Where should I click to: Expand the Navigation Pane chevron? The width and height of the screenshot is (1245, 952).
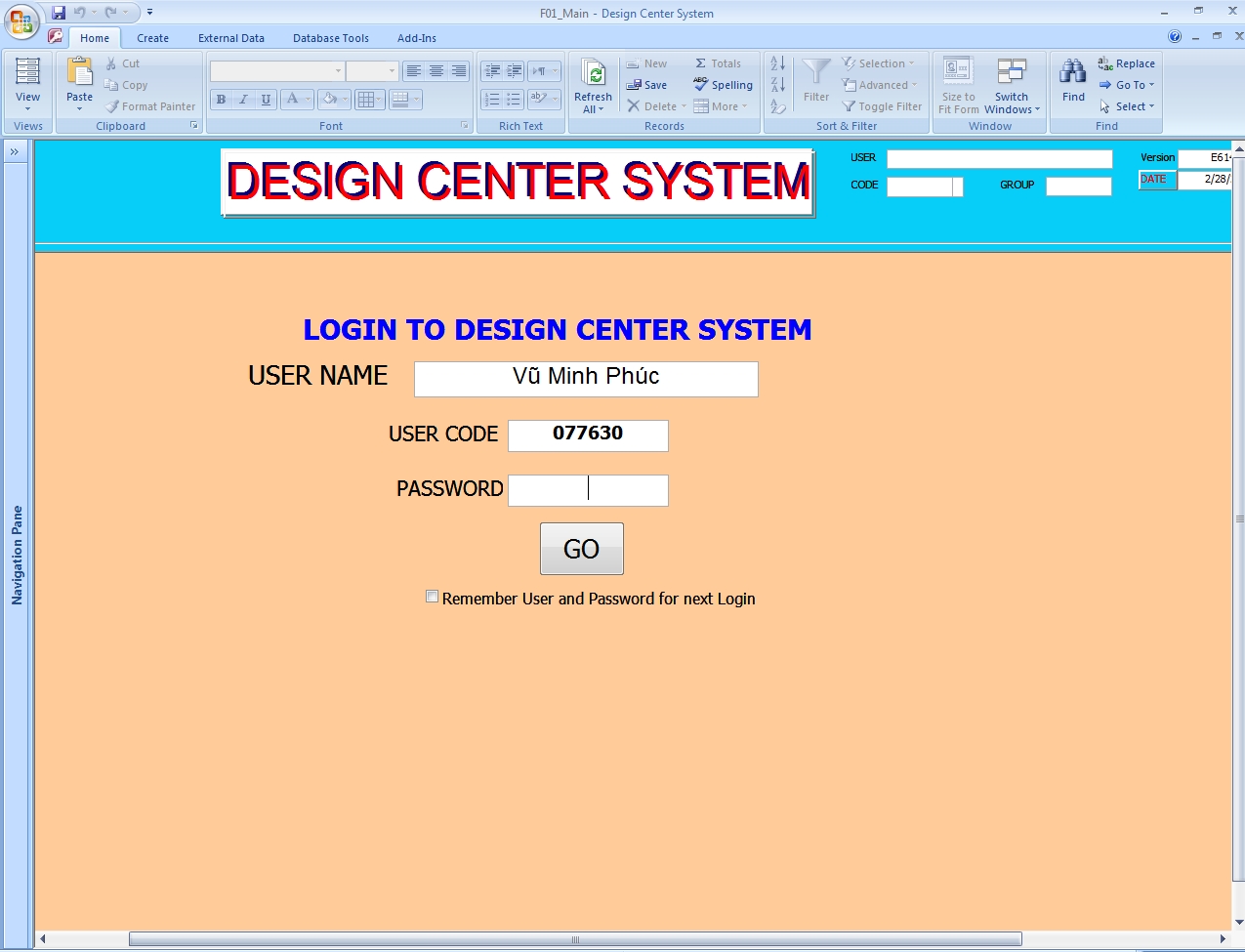15,152
